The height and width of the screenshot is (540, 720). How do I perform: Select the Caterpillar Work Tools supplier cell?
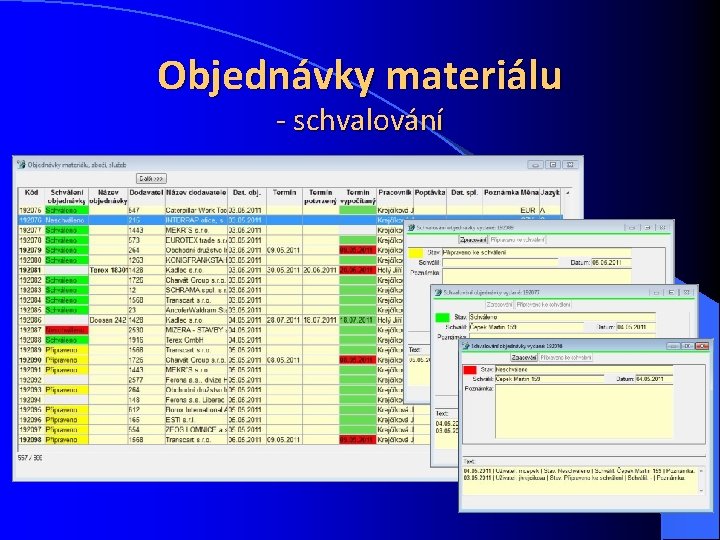196,210
